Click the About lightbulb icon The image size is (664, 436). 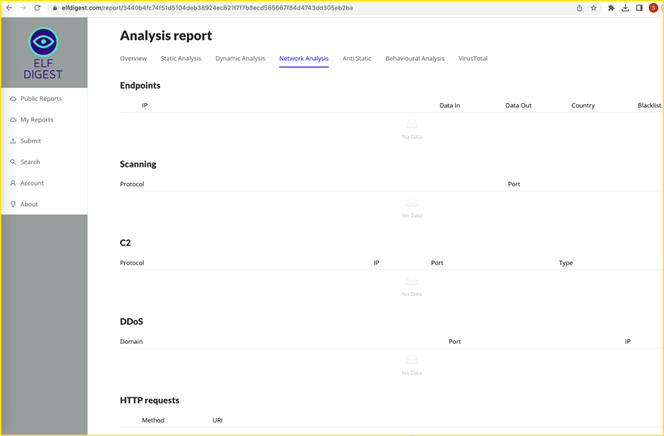13,204
